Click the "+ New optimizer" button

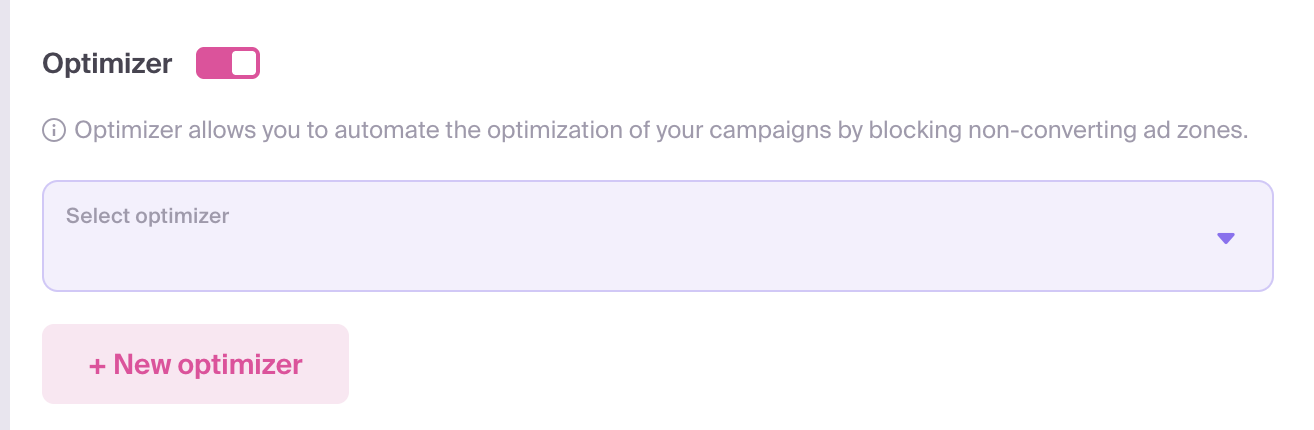tap(195, 364)
